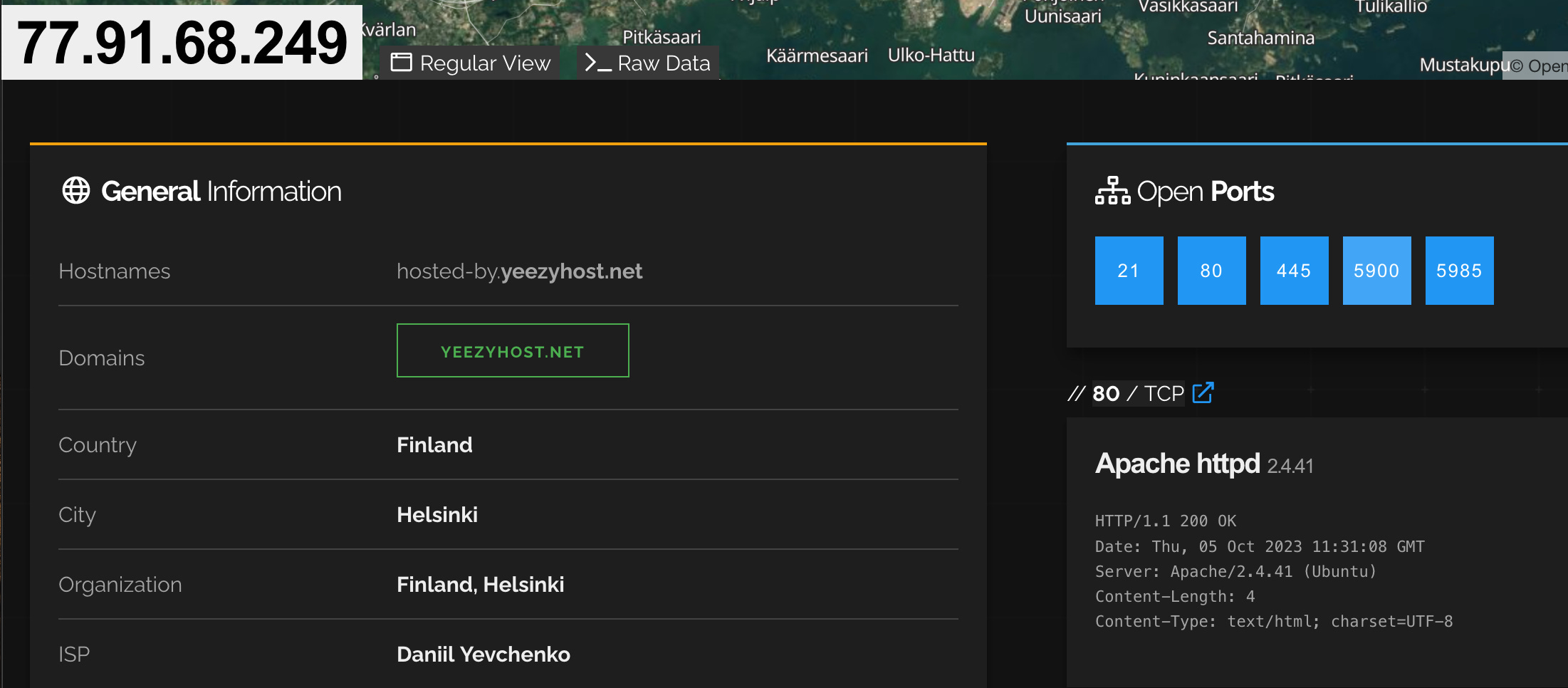Click the window icon in Regular View

tap(401, 63)
